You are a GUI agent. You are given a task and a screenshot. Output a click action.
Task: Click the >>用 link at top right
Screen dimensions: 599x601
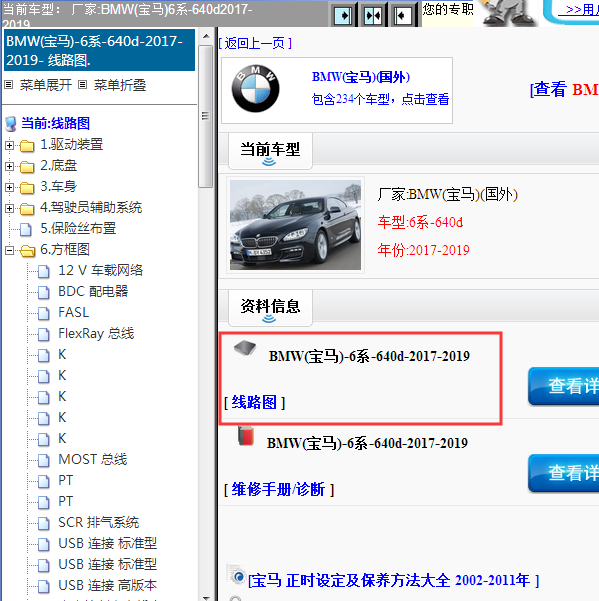(x=579, y=10)
